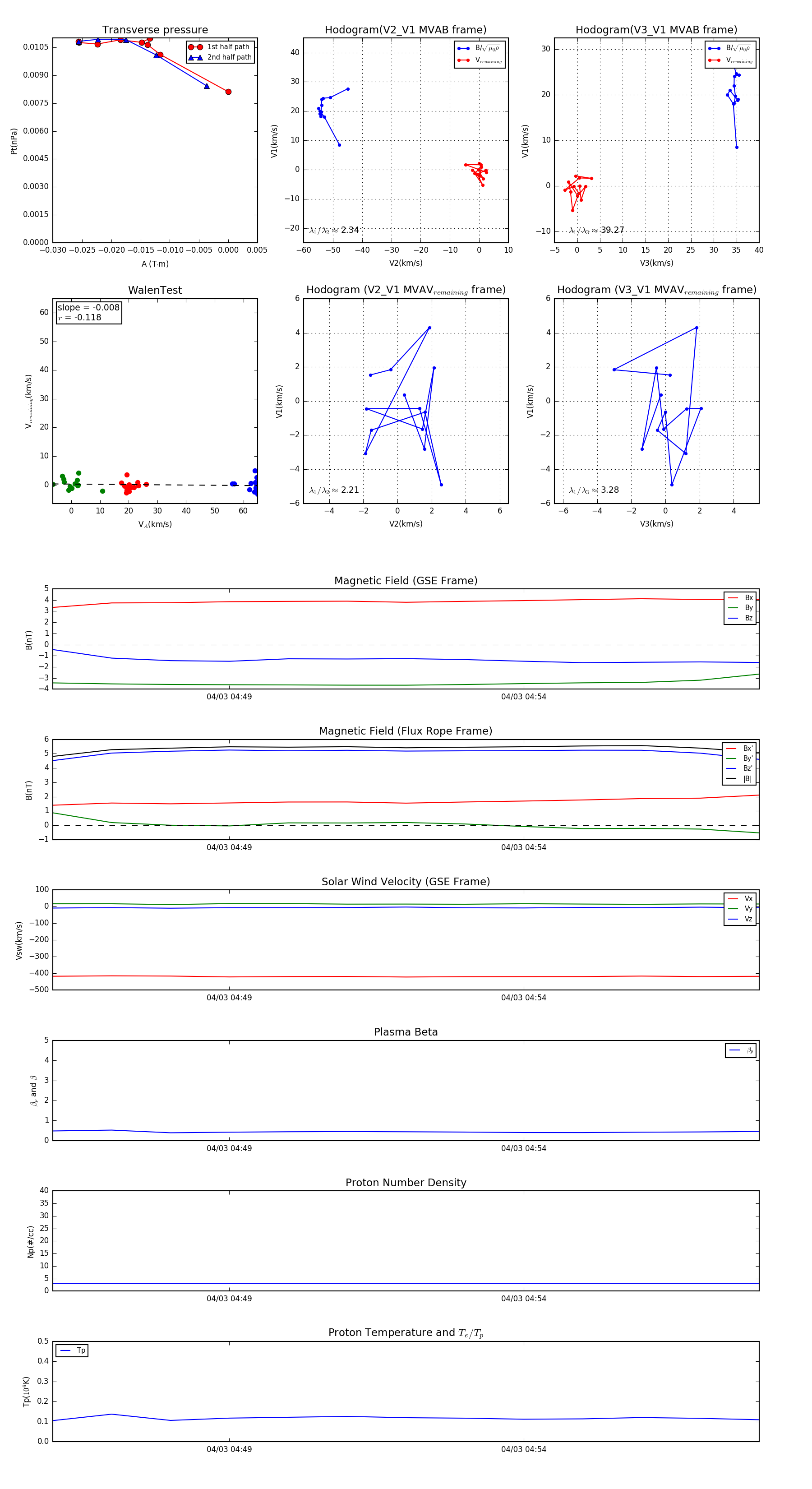Select the Bz' legend entry in Flux Rope panel
The height and width of the screenshot is (1489, 812).
point(739,768)
